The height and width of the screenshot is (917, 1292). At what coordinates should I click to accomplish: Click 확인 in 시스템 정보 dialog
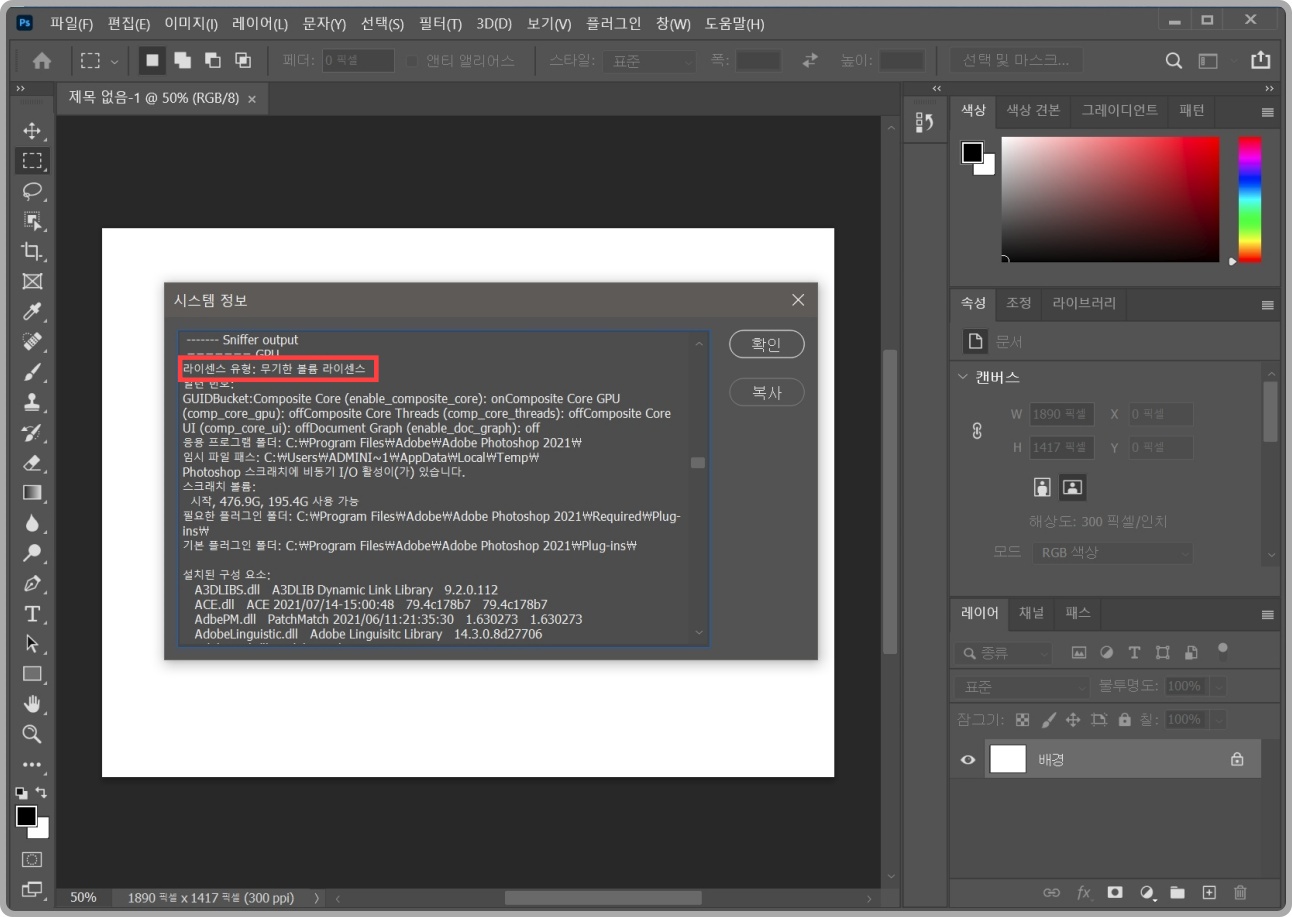point(767,344)
